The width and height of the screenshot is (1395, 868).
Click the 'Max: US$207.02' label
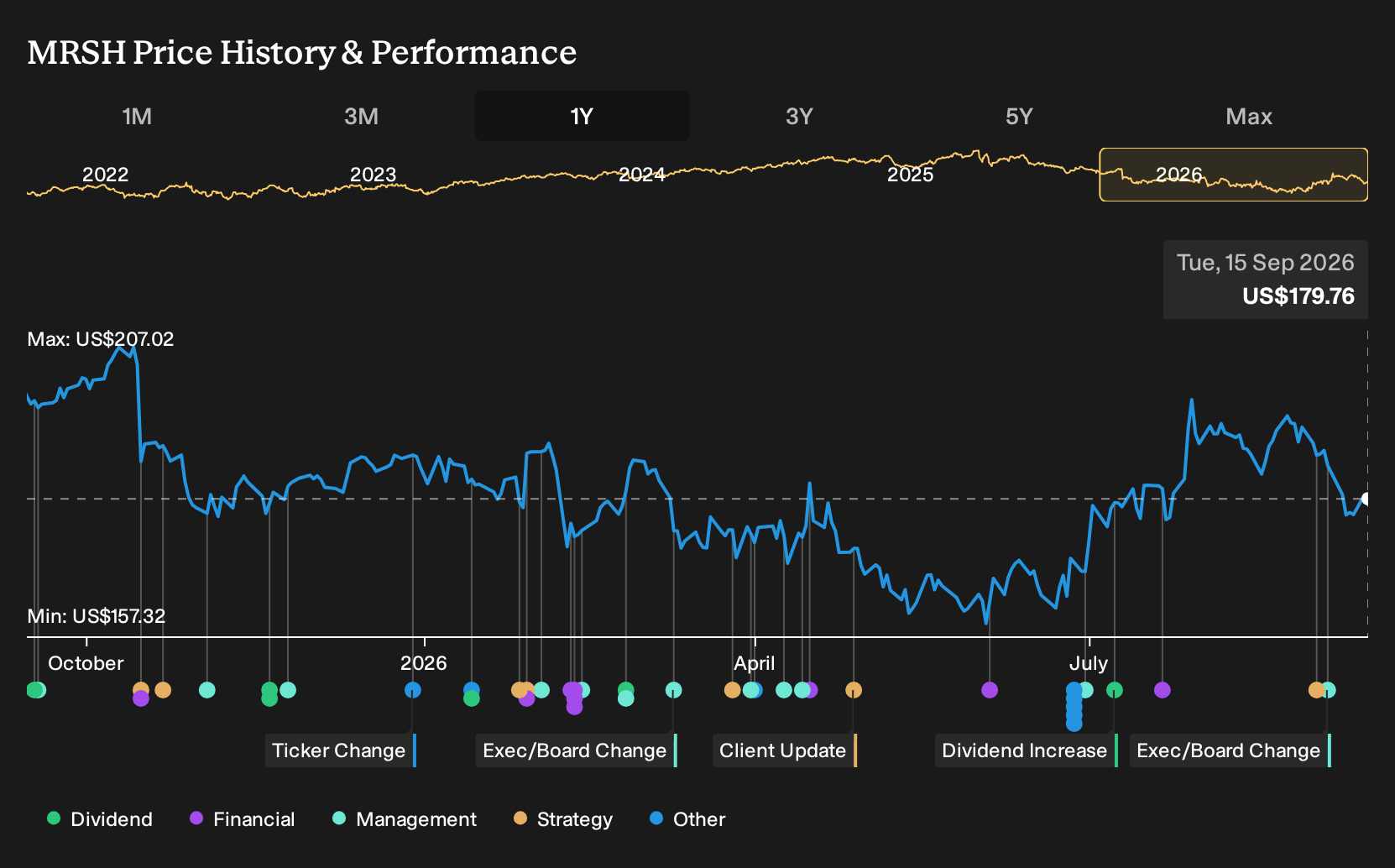click(x=101, y=339)
